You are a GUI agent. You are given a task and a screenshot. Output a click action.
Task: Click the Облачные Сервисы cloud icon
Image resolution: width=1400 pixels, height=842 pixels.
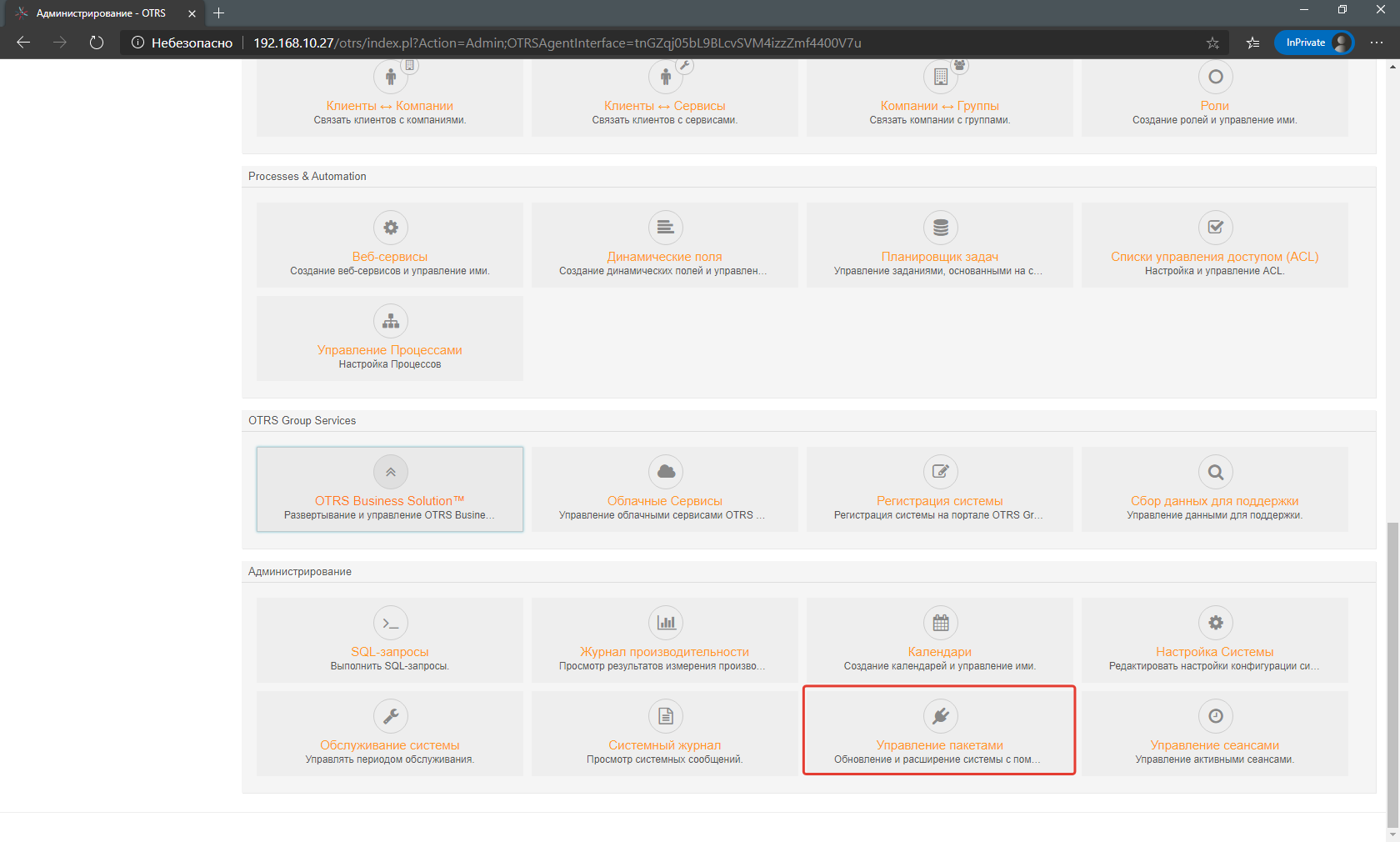point(666,472)
